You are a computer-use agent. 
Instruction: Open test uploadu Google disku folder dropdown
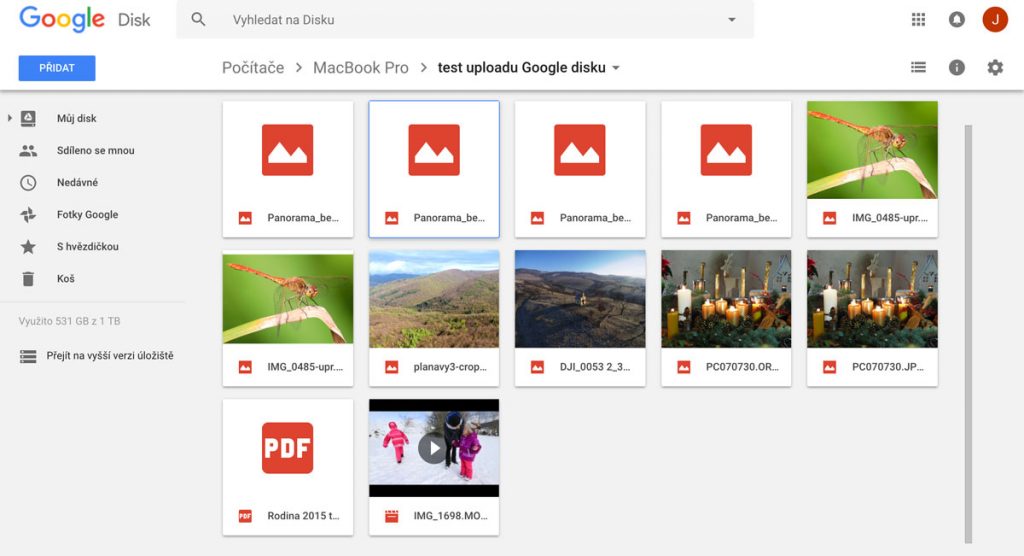(x=616, y=68)
